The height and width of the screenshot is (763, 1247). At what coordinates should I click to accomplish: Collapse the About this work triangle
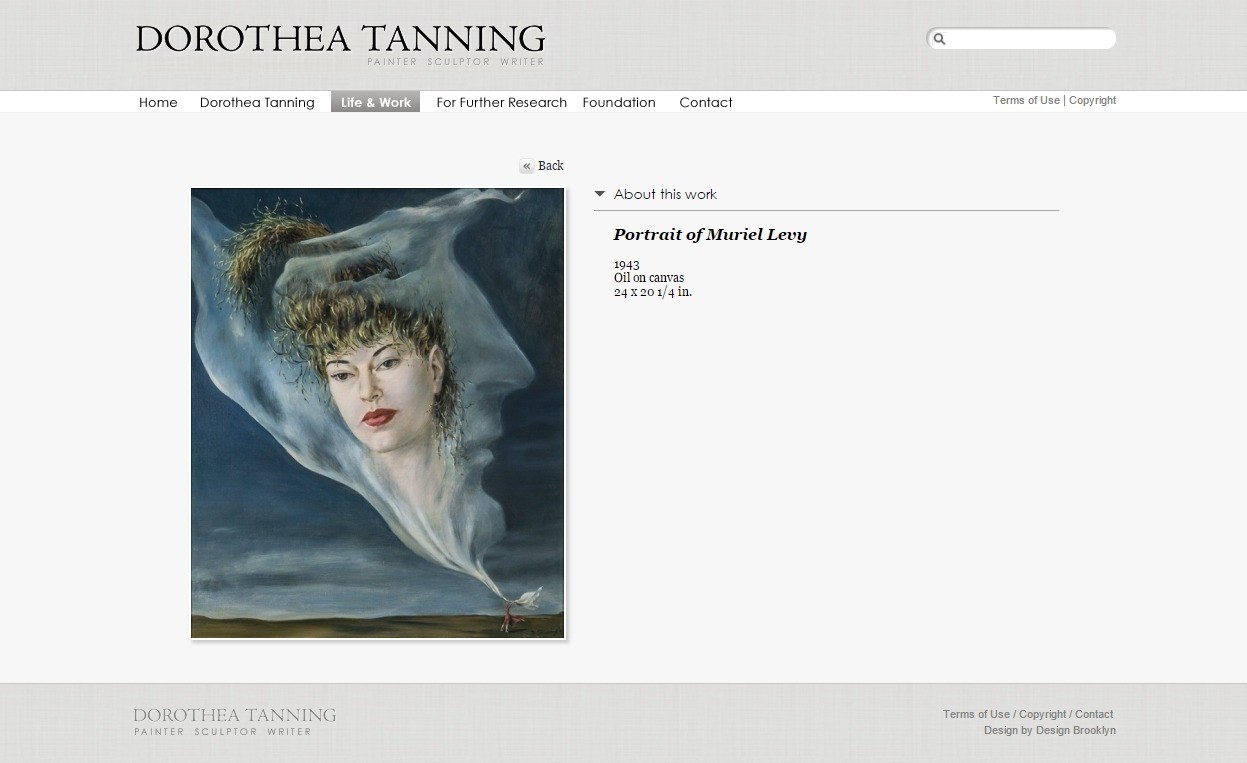[x=600, y=194]
